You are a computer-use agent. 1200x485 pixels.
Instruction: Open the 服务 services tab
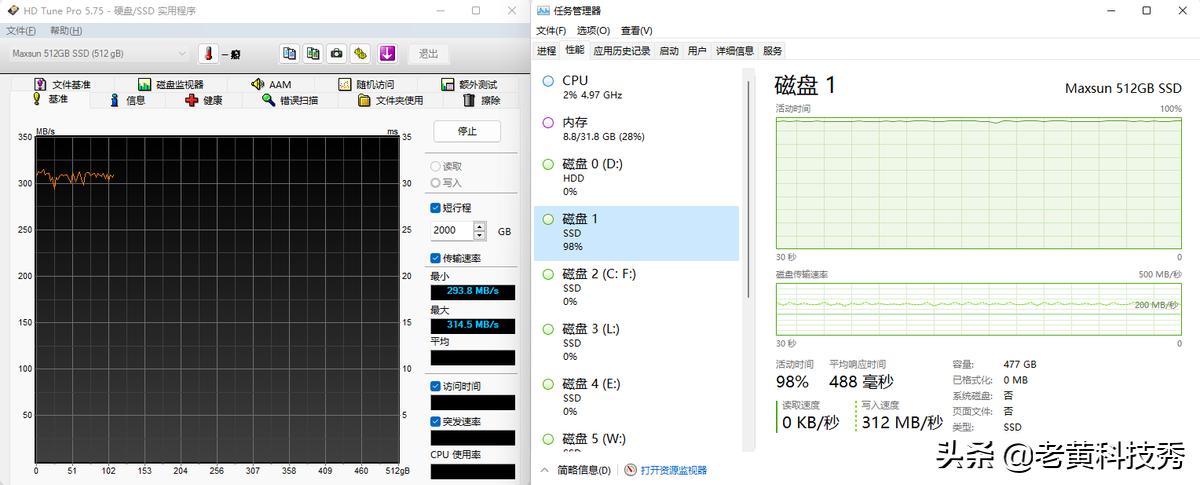pos(773,50)
